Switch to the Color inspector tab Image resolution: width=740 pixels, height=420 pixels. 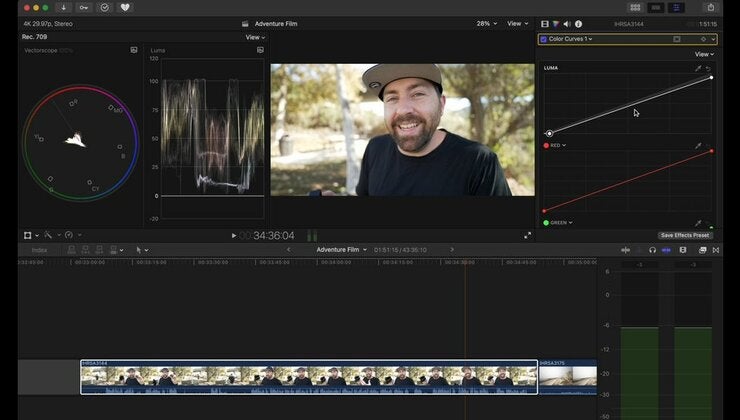(x=556, y=24)
